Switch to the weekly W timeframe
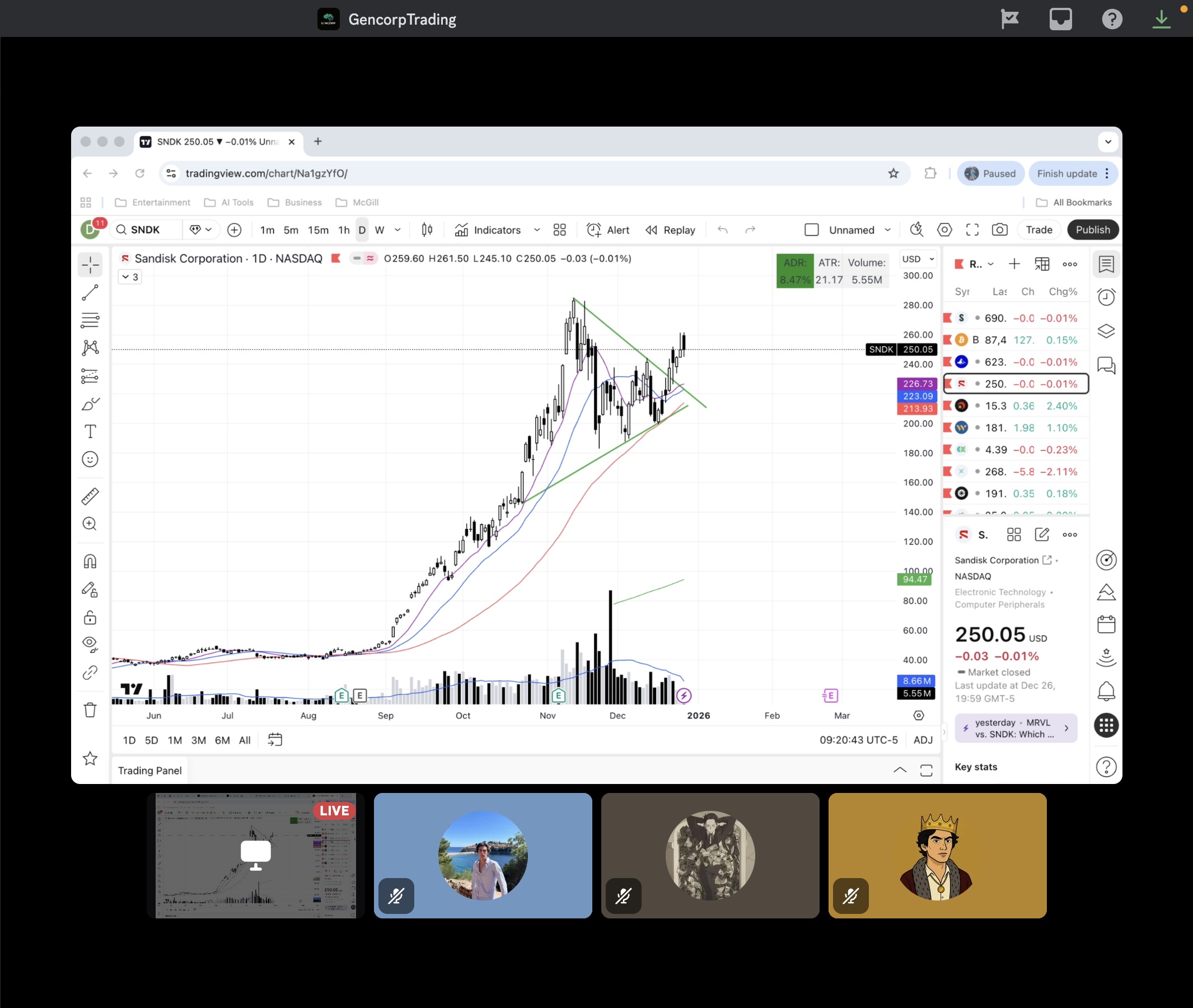Screen dimensions: 1193x1008 pyautogui.click(x=380, y=230)
